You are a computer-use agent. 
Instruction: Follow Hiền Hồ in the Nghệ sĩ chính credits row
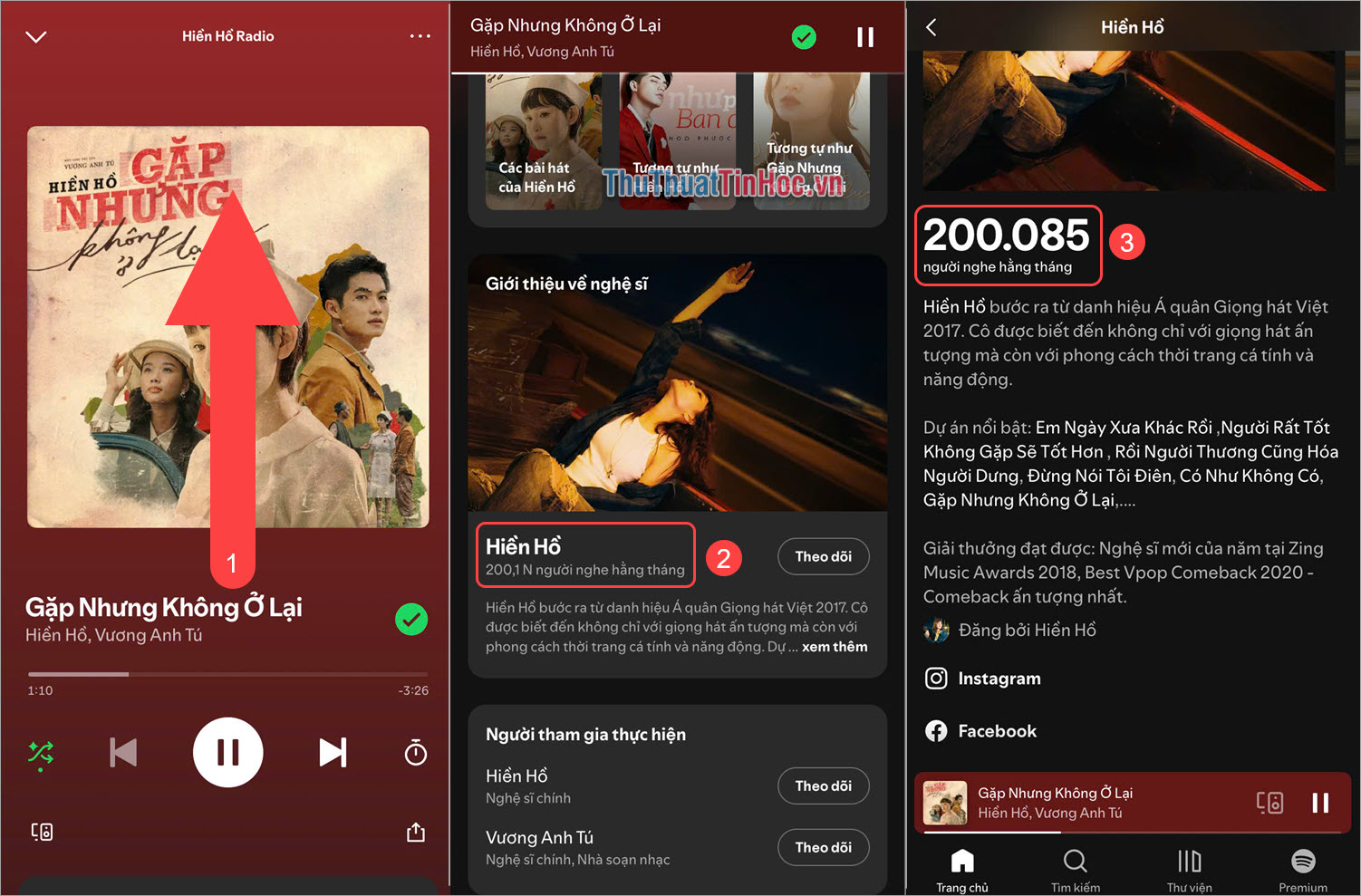(x=824, y=785)
